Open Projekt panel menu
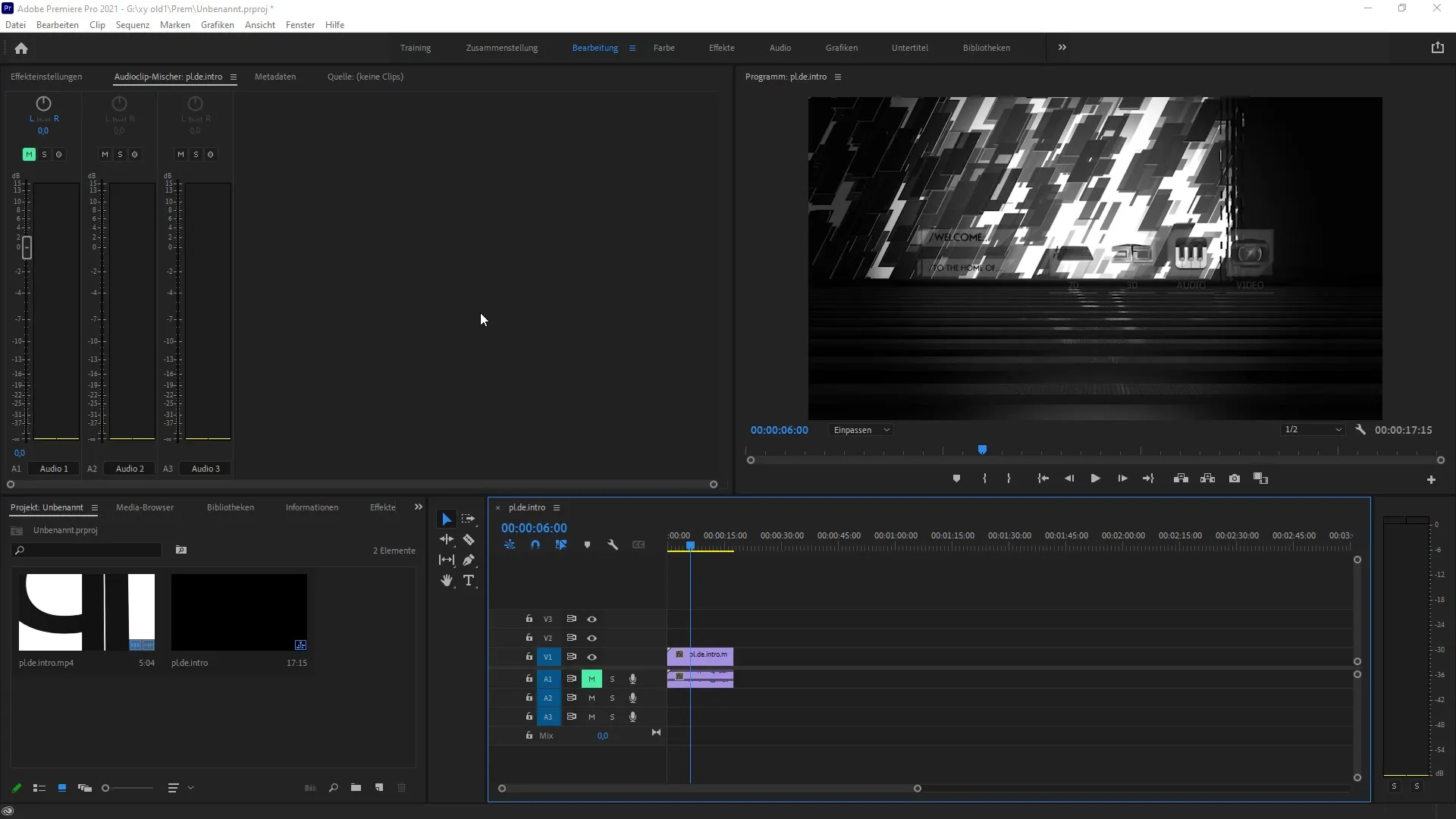 [x=95, y=508]
